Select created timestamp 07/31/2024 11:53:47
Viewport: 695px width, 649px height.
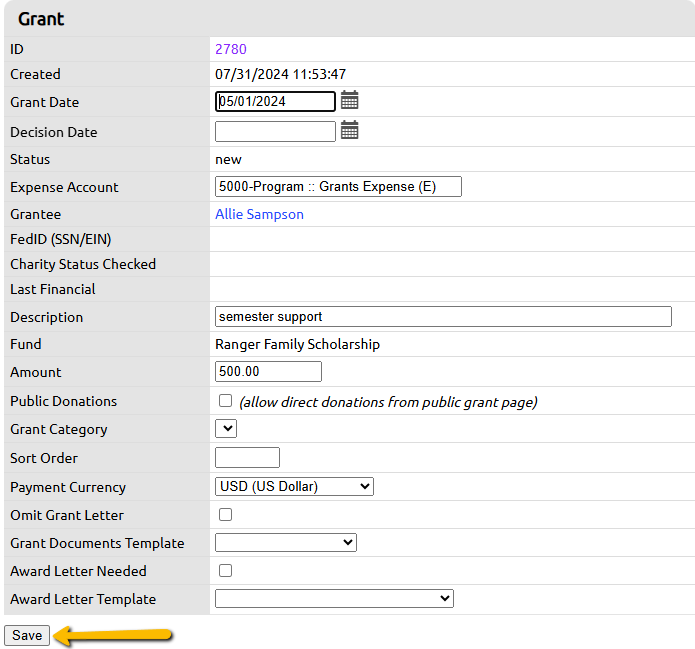pos(281,74)
